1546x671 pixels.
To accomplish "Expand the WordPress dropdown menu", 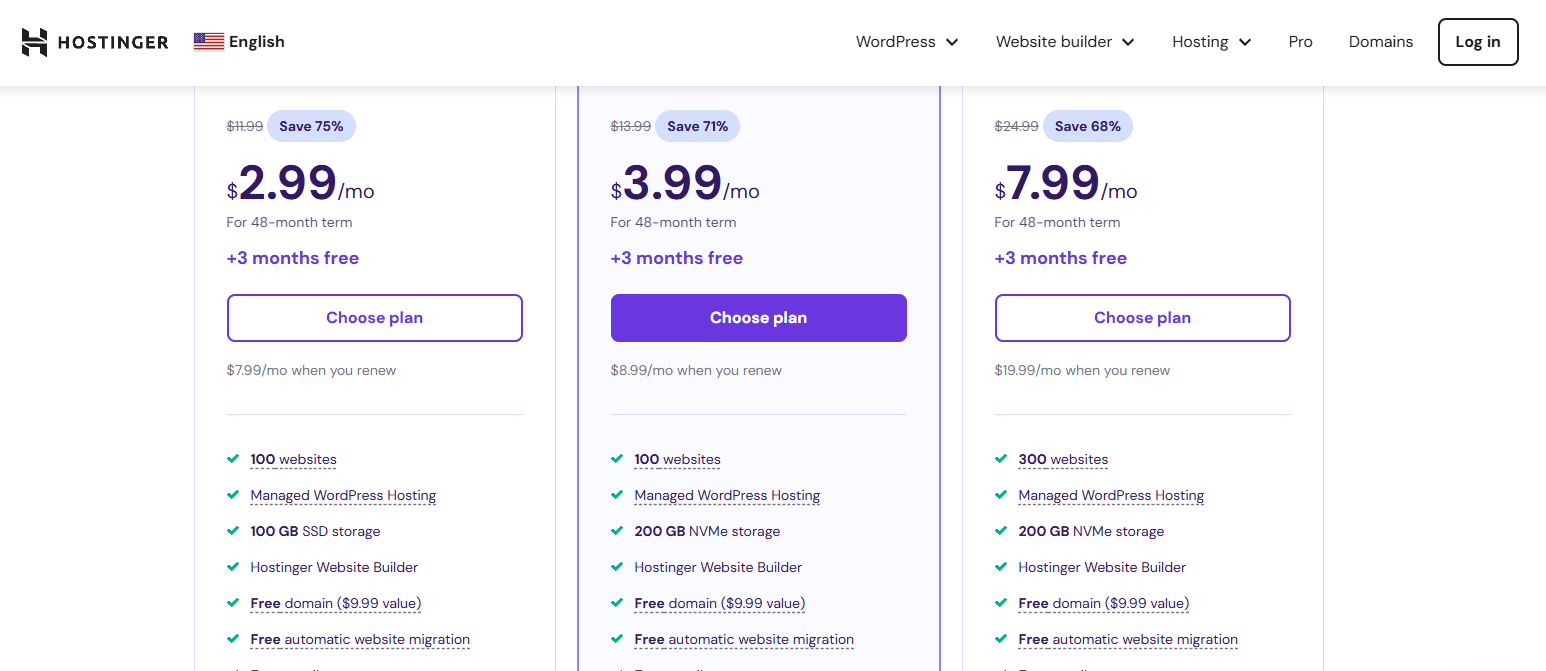I will click(x=906, y=41).
